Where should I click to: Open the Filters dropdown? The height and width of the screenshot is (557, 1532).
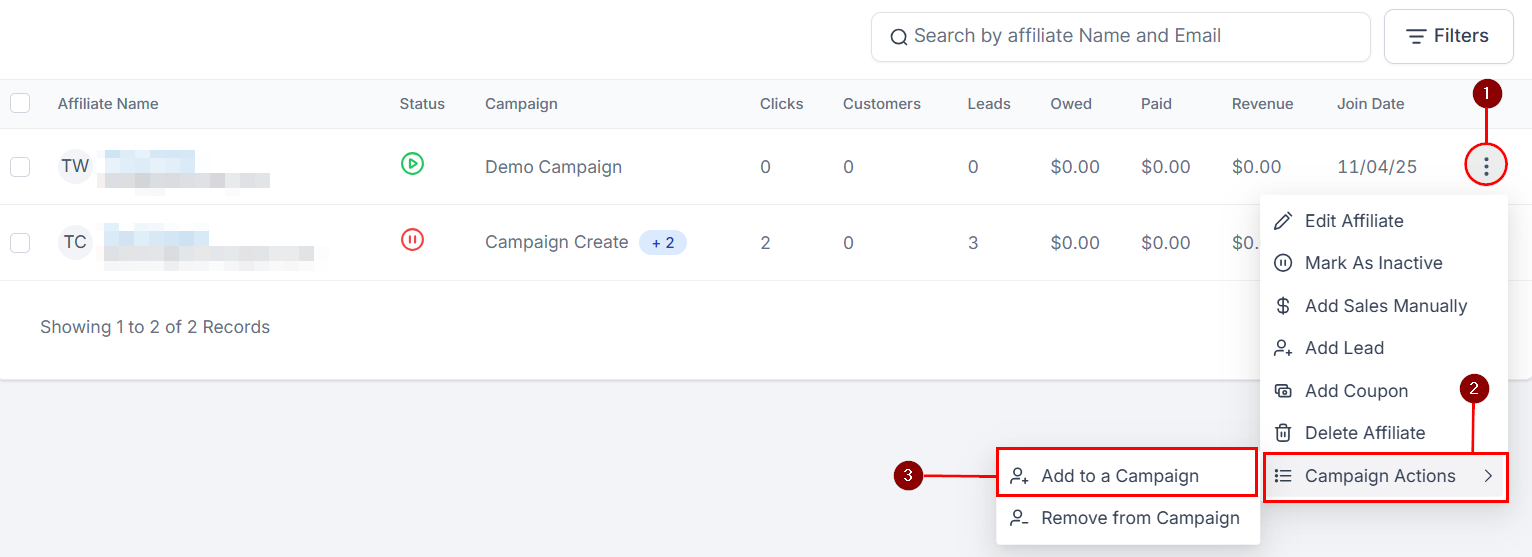[x=1449, y=36]
